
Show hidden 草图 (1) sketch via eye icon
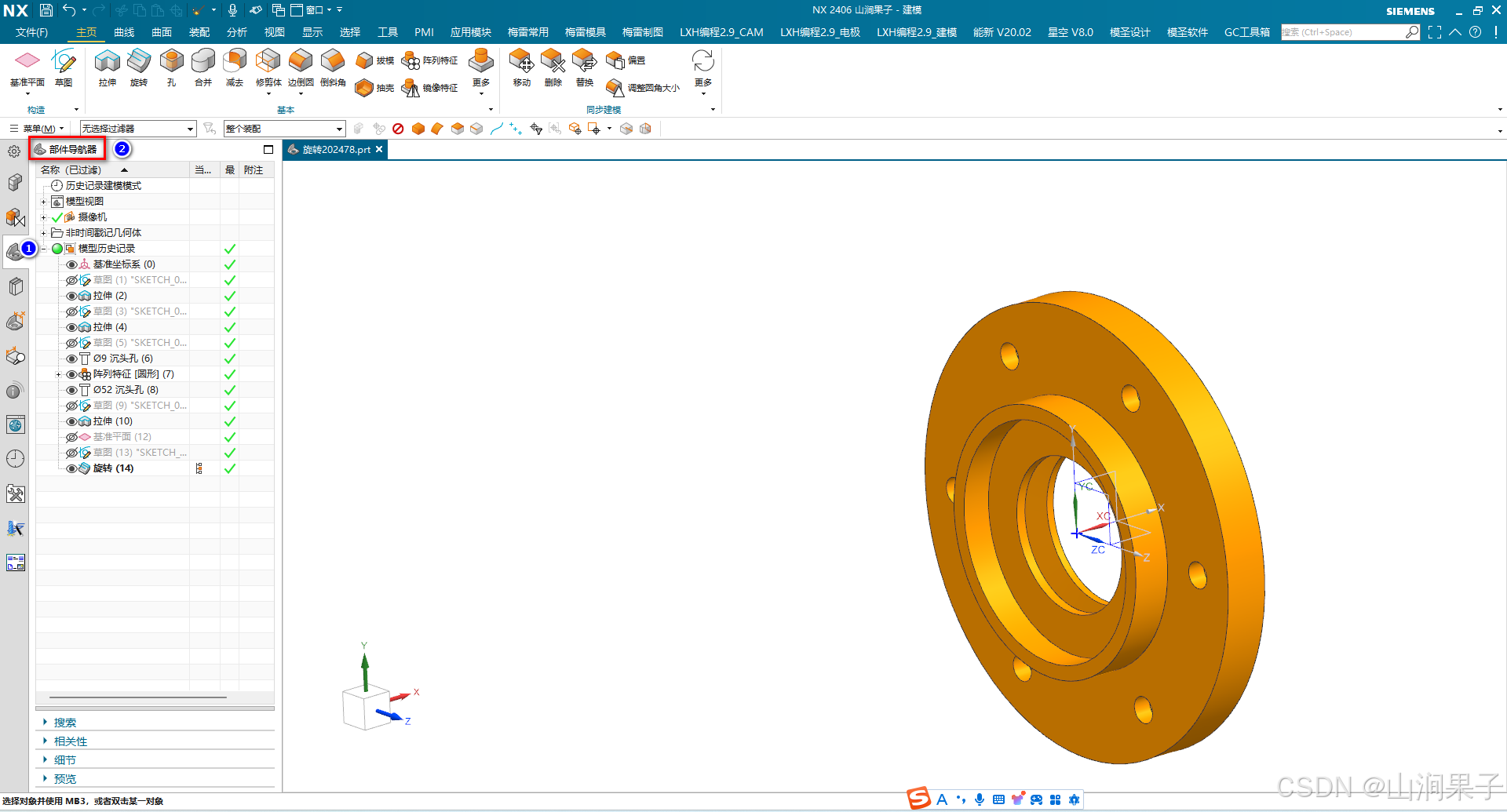[71, 280]
